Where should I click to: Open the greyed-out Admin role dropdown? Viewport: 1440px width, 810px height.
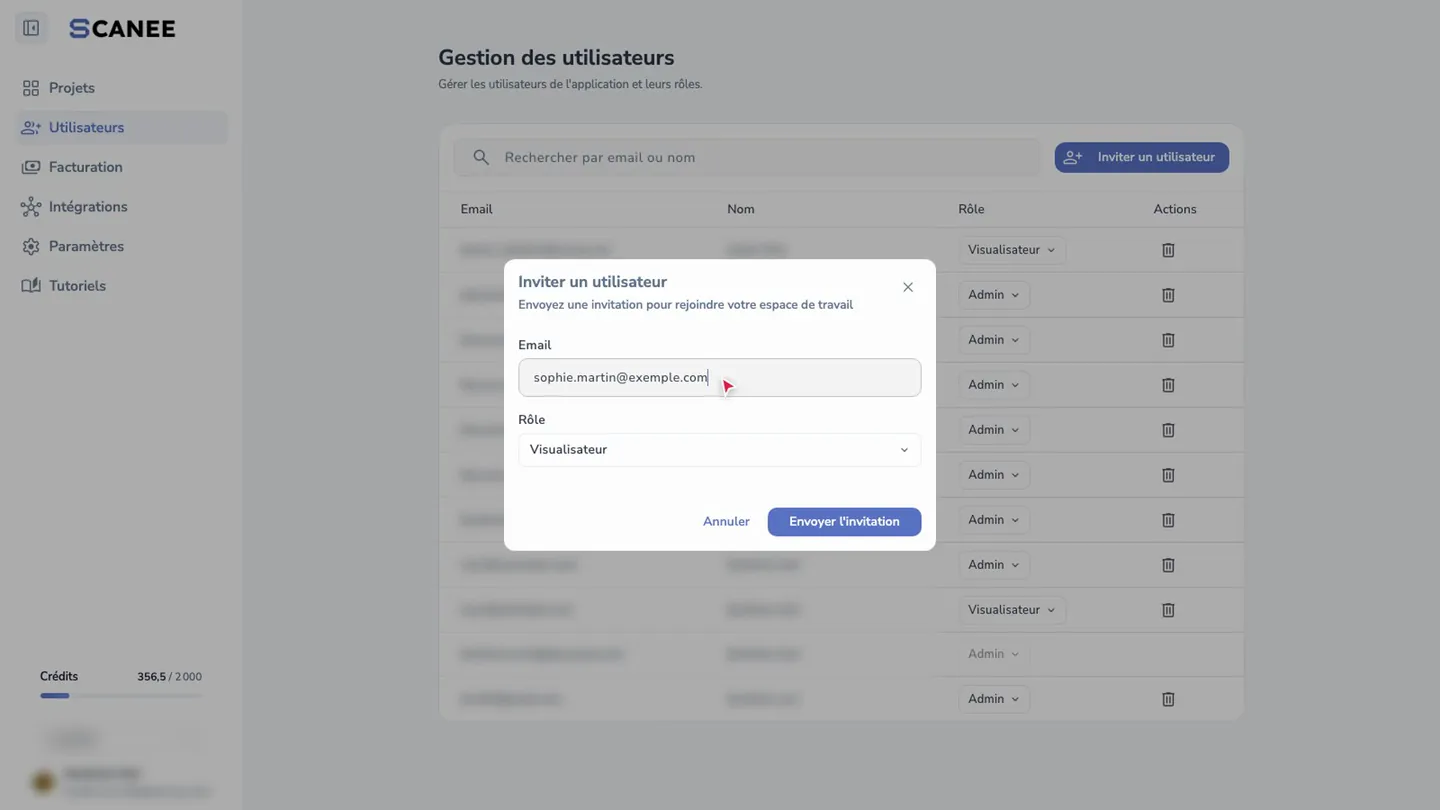pos(993,654)
